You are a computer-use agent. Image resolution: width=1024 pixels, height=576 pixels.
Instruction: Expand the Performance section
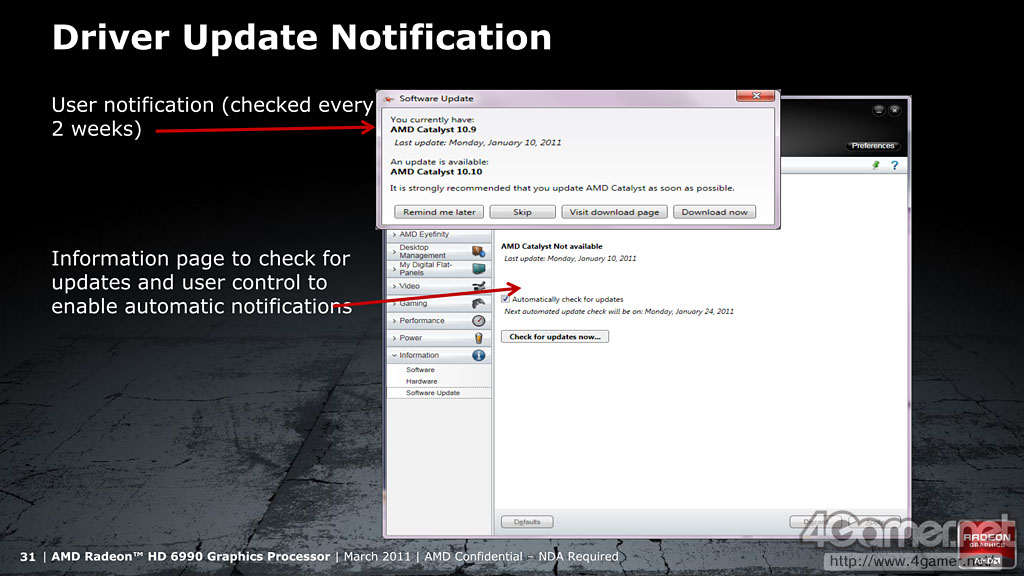click(439, 321)
